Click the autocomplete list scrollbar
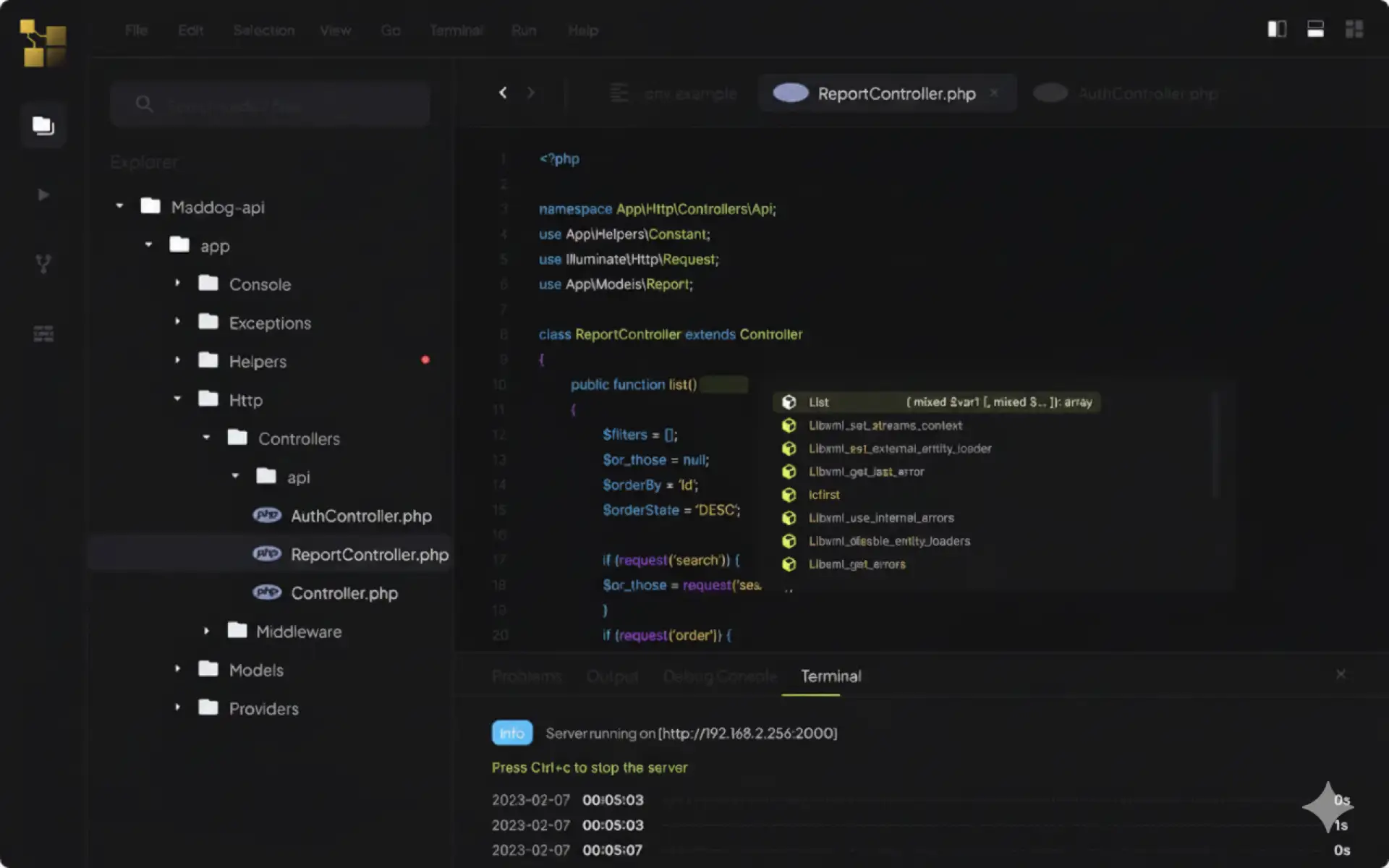Viewport: 1389px width, 868px height. click(x=1216, y=445)
